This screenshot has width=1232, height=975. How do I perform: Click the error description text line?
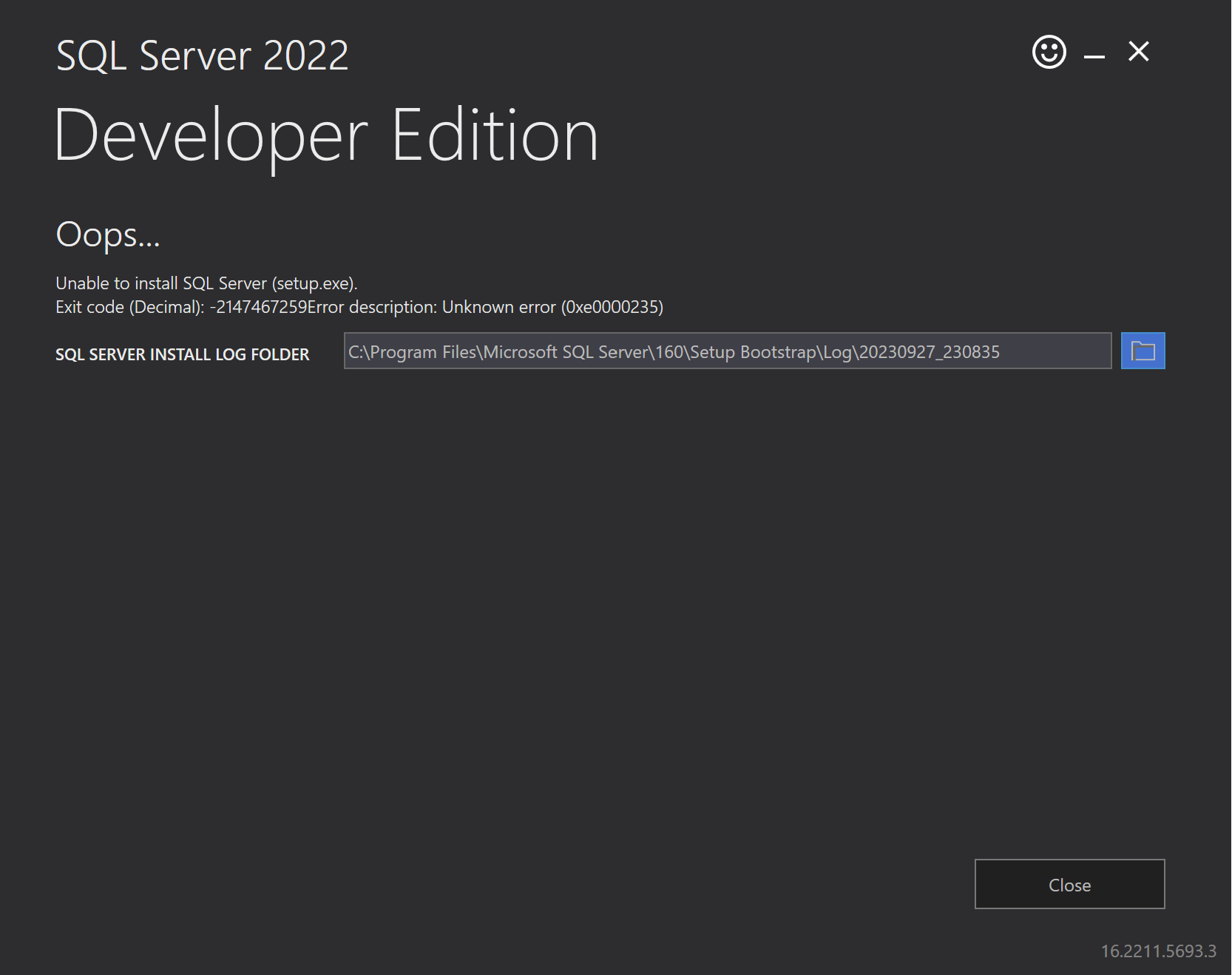point(551,306)
